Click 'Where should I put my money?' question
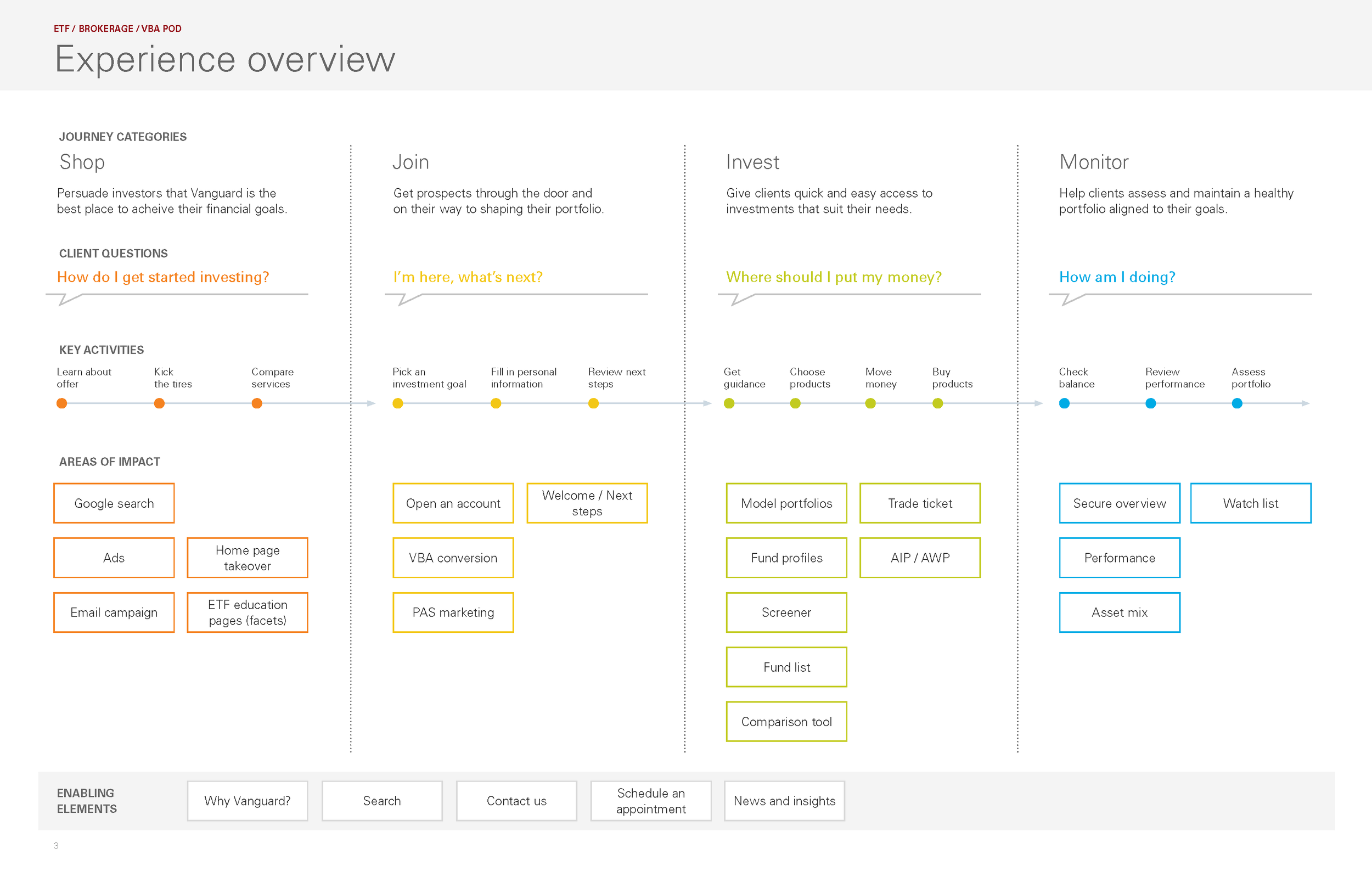This screenshot has width=1372, height=888. (x=834, y=277)
